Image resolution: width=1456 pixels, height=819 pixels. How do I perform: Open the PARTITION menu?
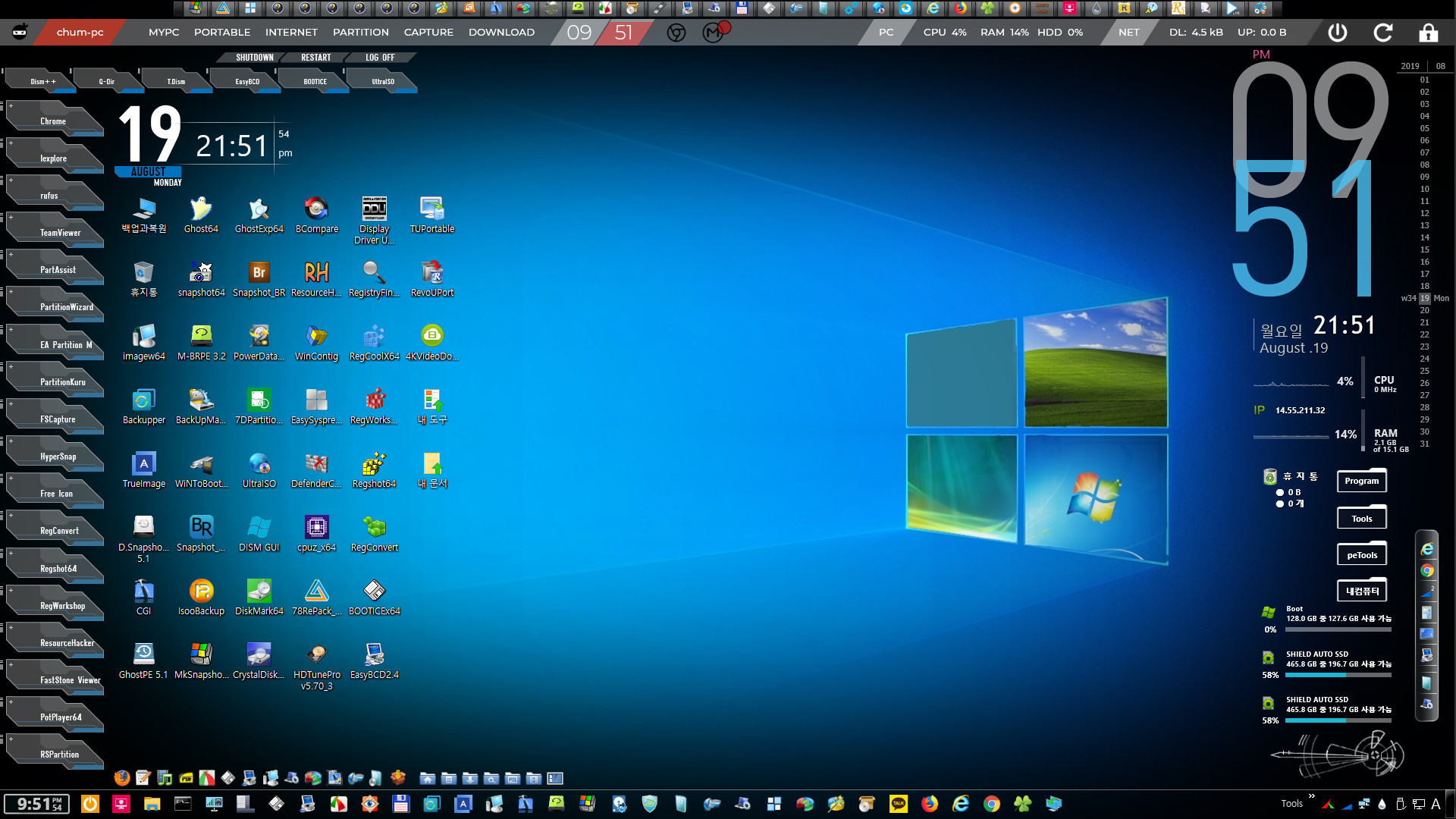[360, 32]
